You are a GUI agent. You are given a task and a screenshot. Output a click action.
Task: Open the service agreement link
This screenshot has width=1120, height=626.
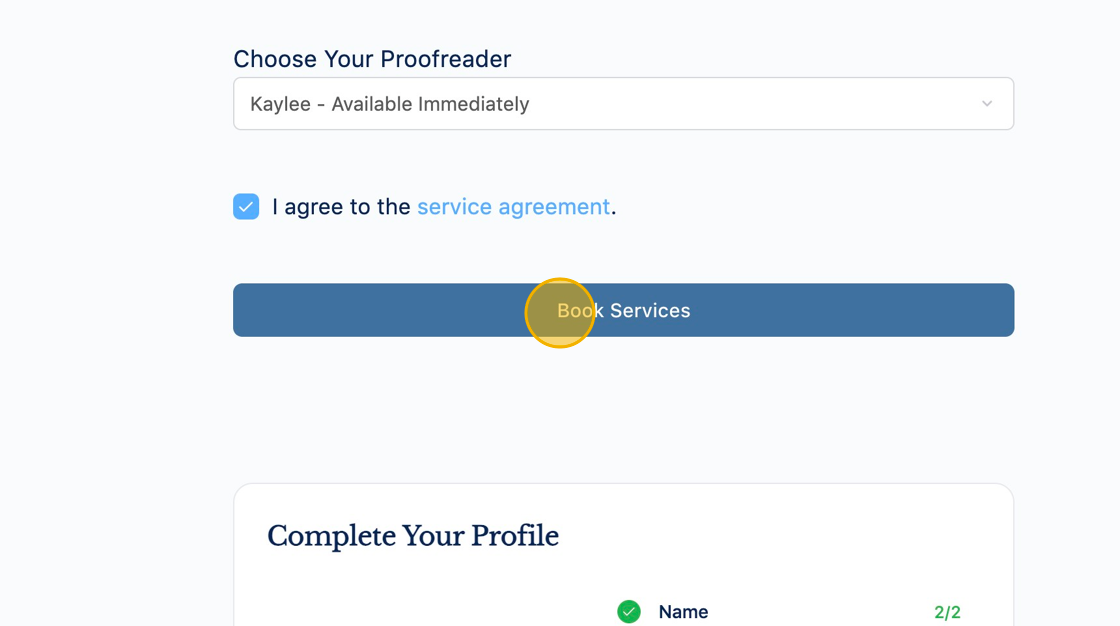point(513,207)
